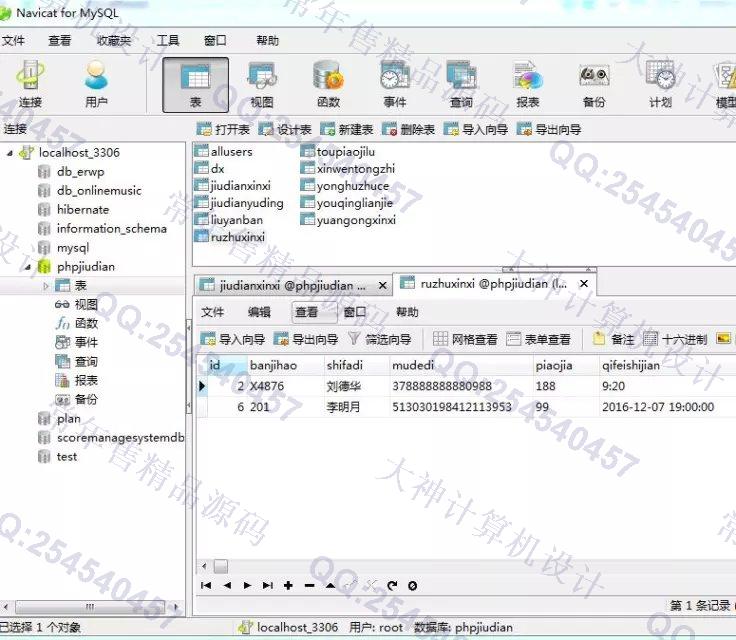The width and height of the screenshot is (736, 640).
Task: Select scoremanagesystemdb database
Action: coord(120,438)
